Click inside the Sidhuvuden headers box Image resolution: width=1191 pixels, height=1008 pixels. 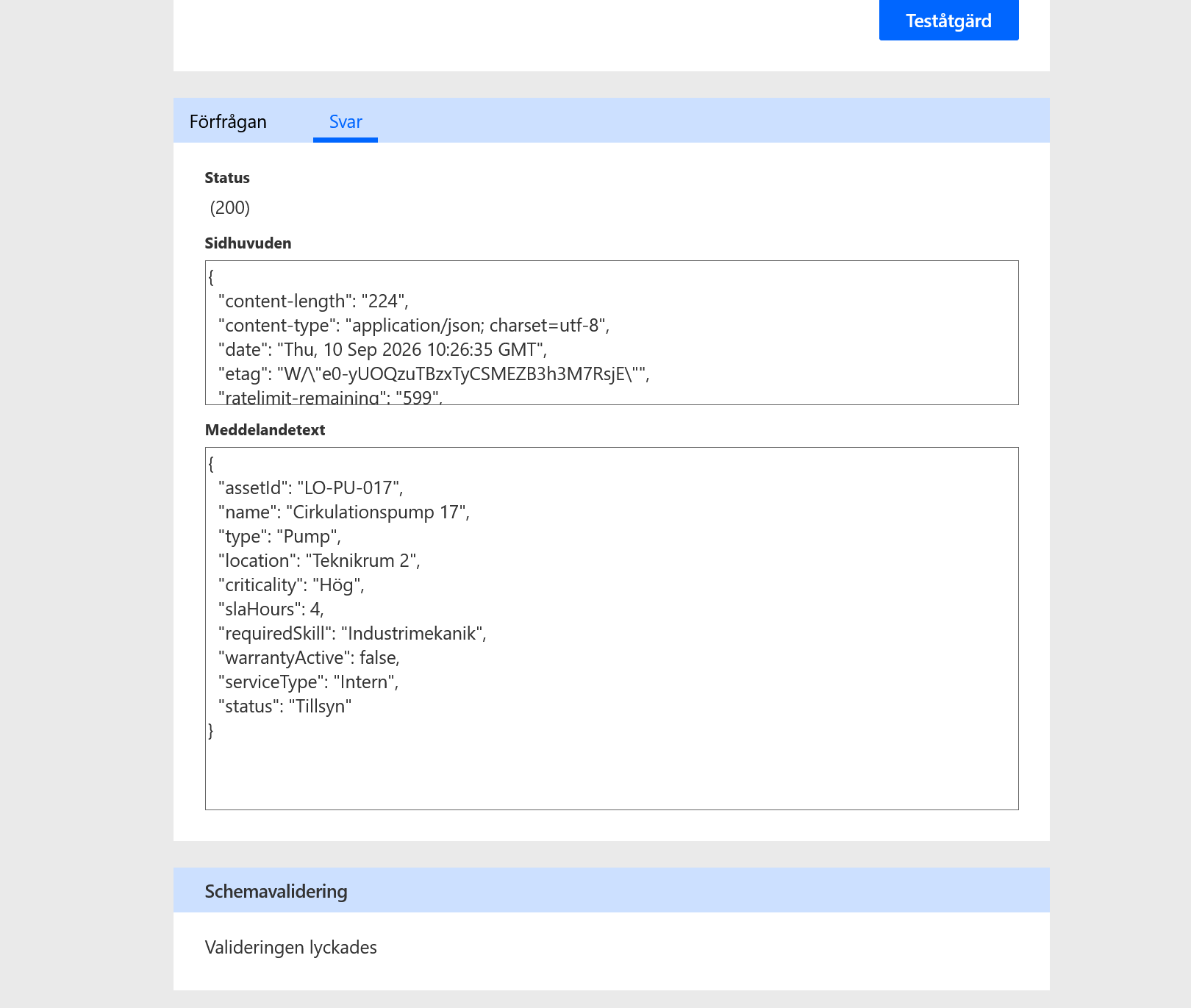[x=612, y=332]
